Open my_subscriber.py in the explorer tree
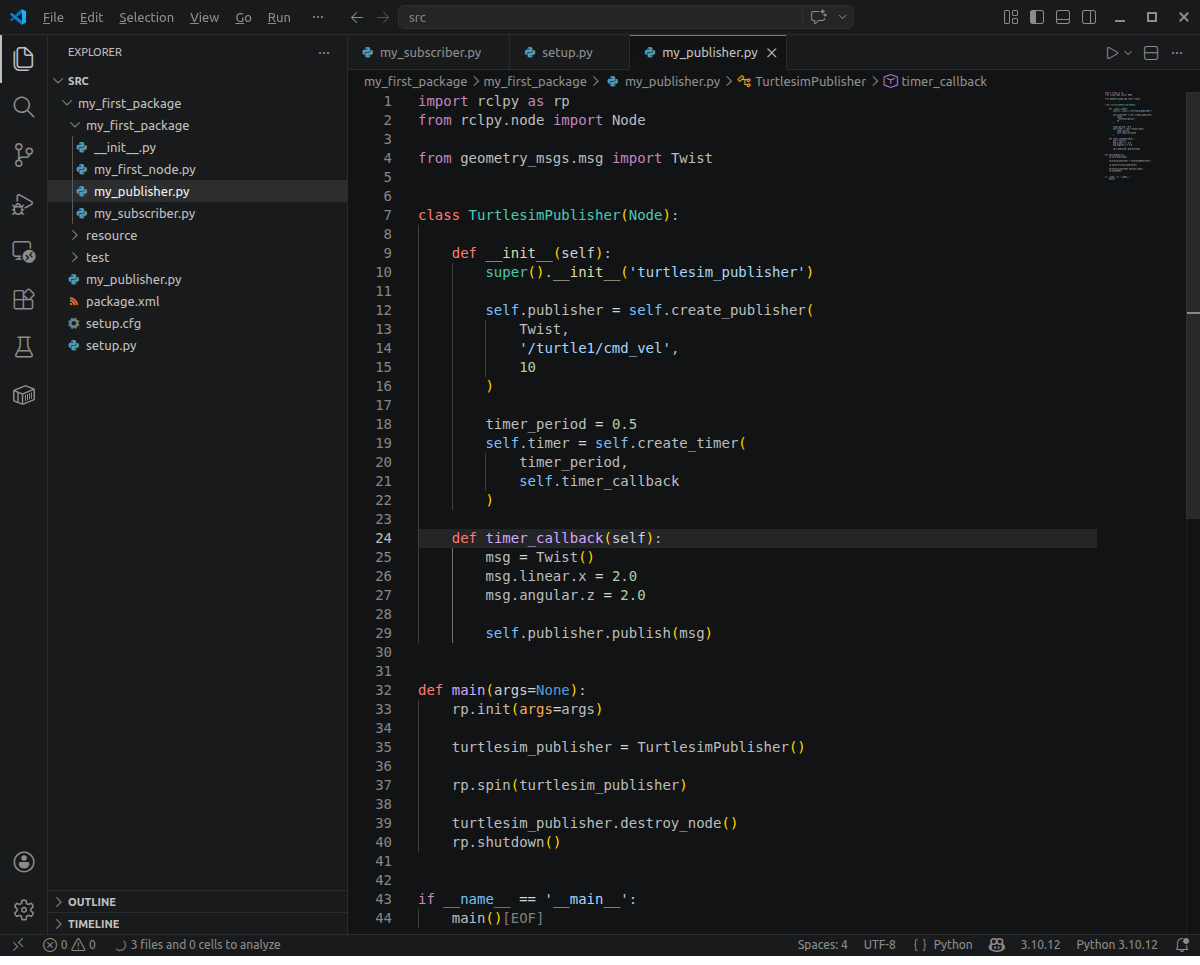Screen dimensions: 1200x965 tap(198, 213)
